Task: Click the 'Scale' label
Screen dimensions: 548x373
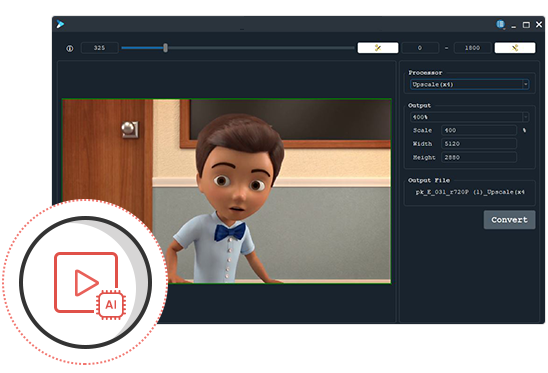Action: coord(422,130)
